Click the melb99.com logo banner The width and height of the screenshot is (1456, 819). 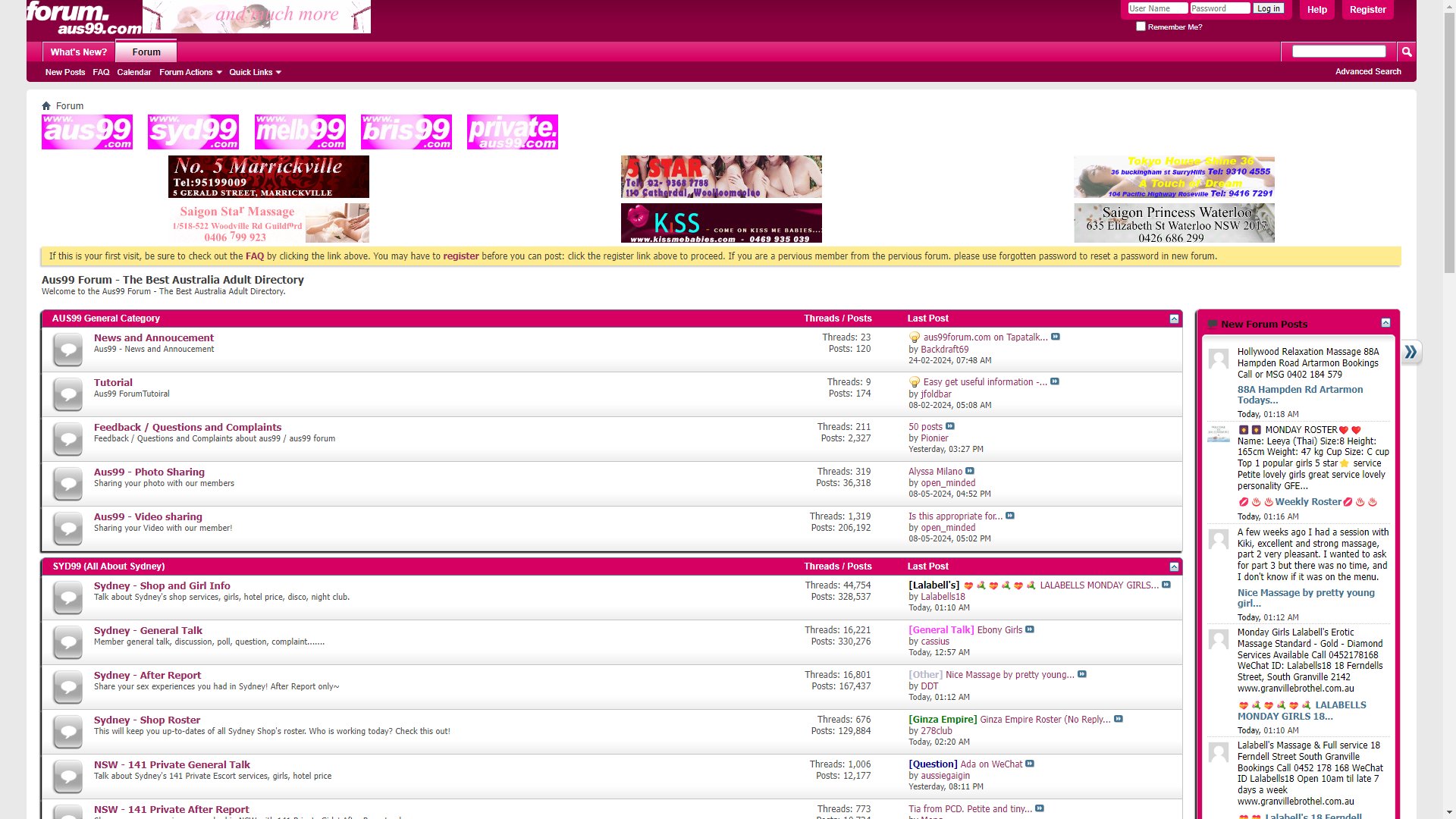click(x=299, y=131)
